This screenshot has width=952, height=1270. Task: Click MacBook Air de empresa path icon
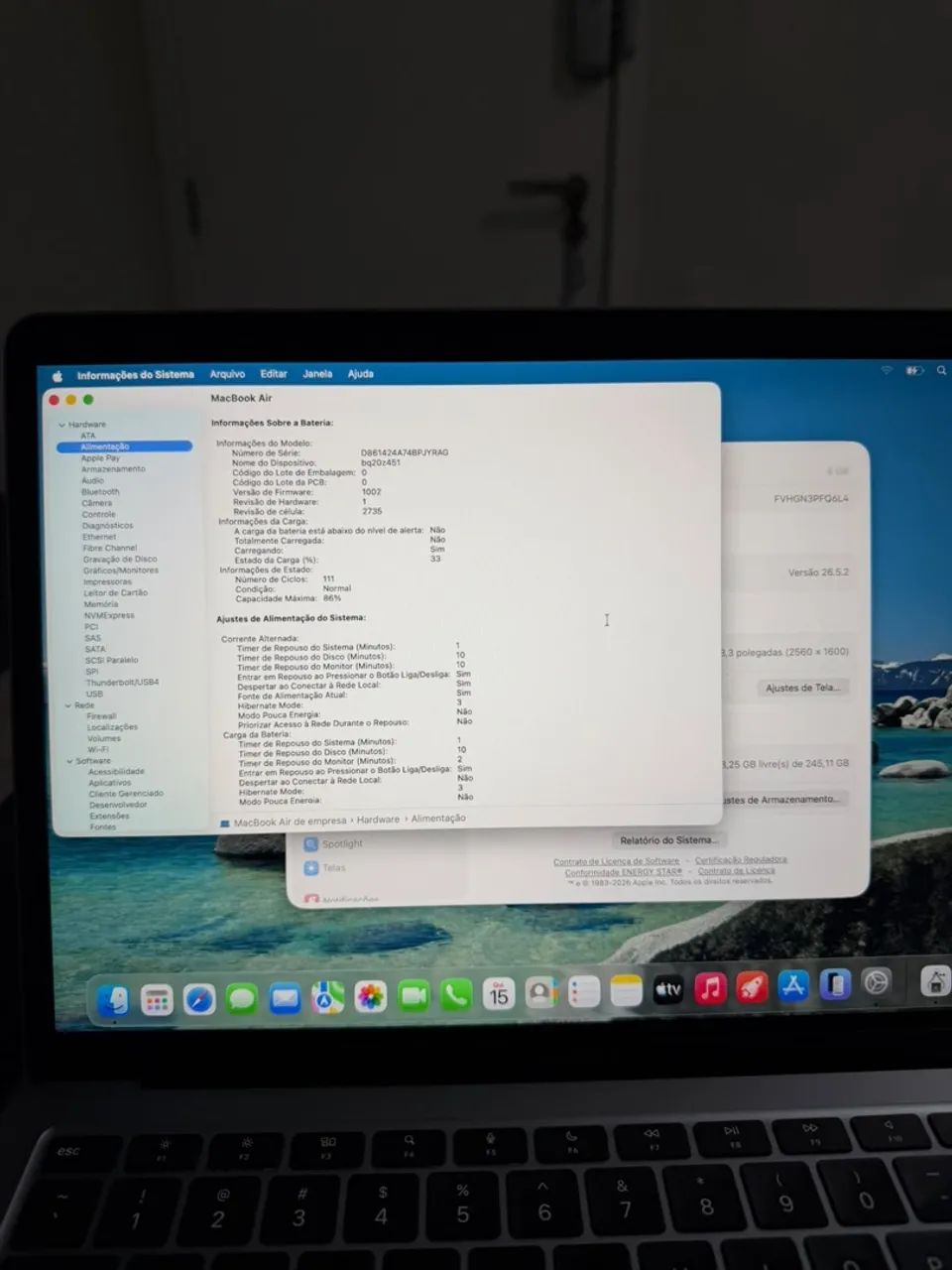coord(225,823)
